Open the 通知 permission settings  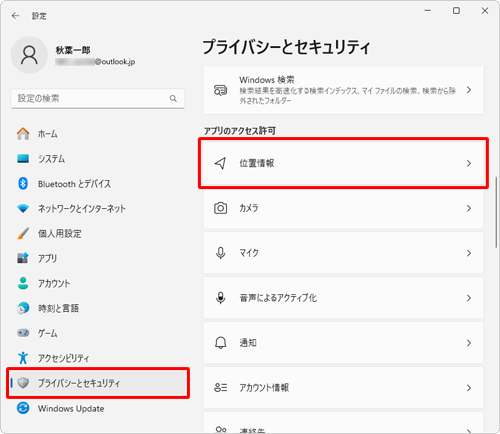(x=343, y=343)
